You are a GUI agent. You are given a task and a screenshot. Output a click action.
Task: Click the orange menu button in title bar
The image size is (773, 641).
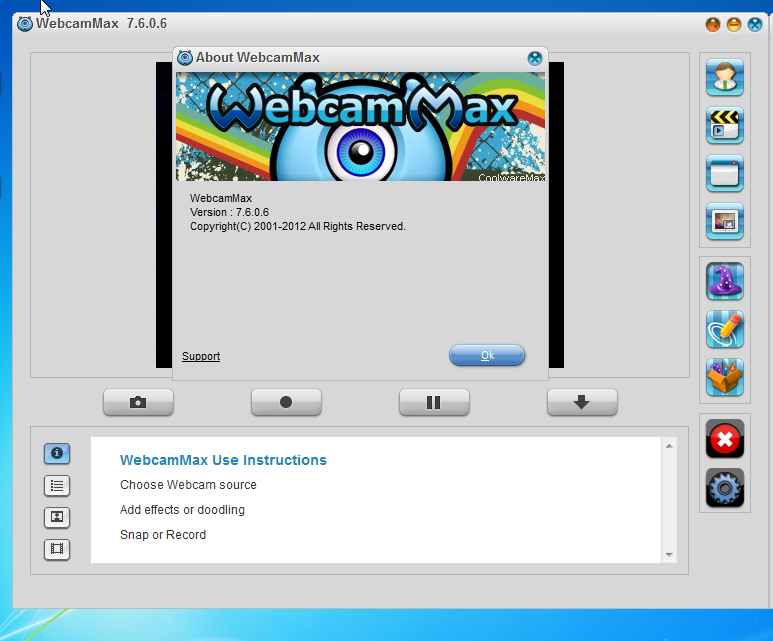(712, 24)
